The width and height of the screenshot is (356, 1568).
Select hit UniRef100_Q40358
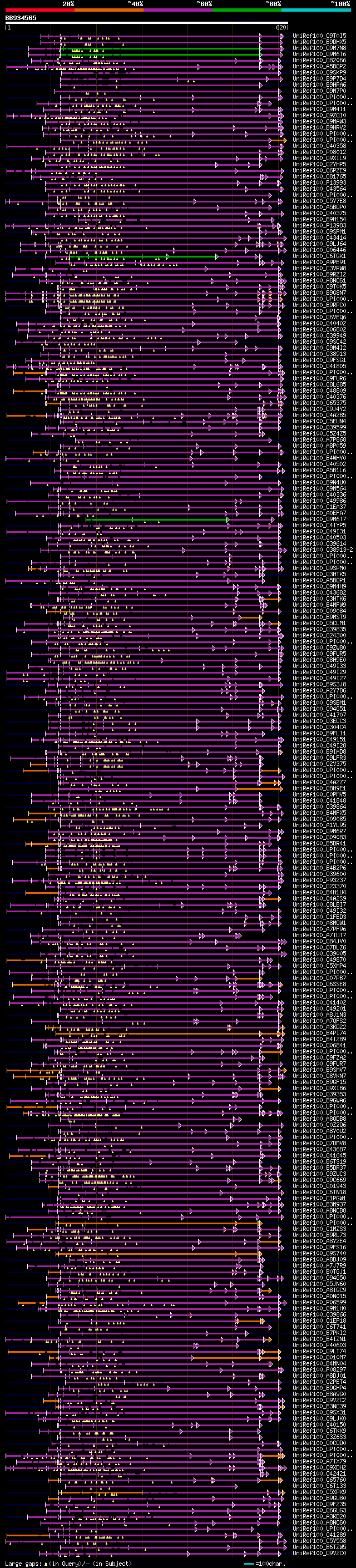click(319, 146)
